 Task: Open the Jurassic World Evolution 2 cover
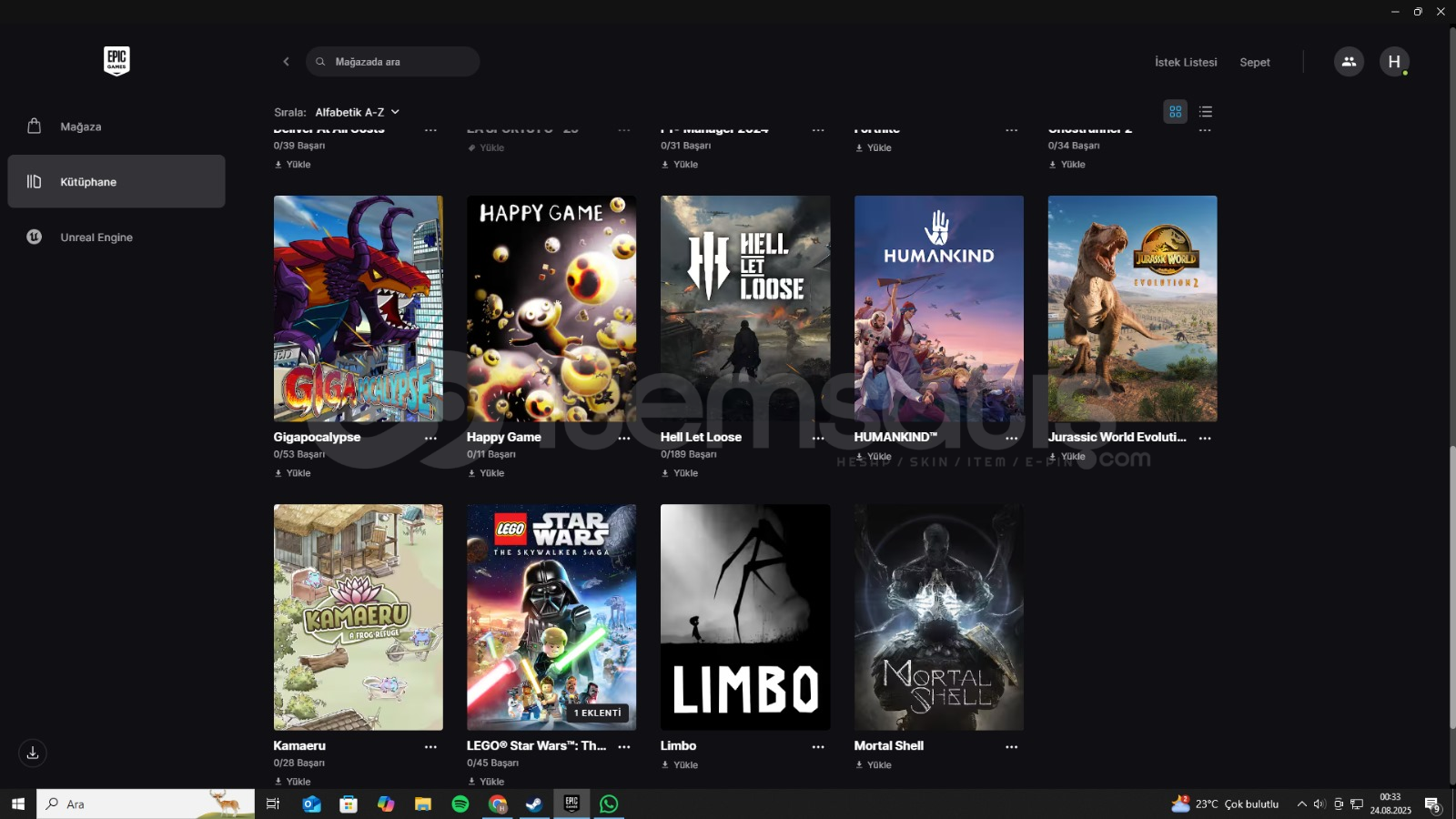[1132, 308]
